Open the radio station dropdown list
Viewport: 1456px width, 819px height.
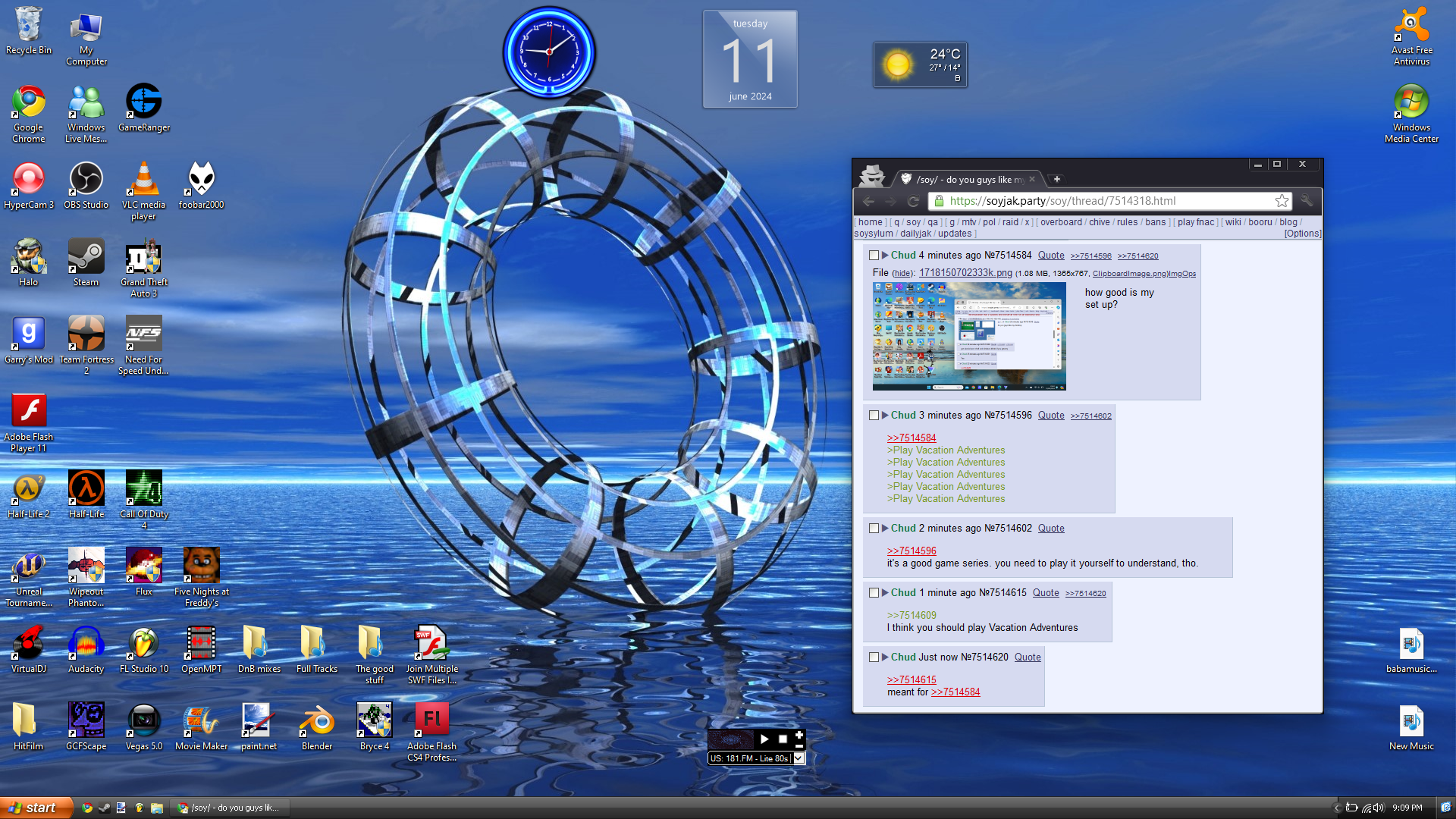799,758
